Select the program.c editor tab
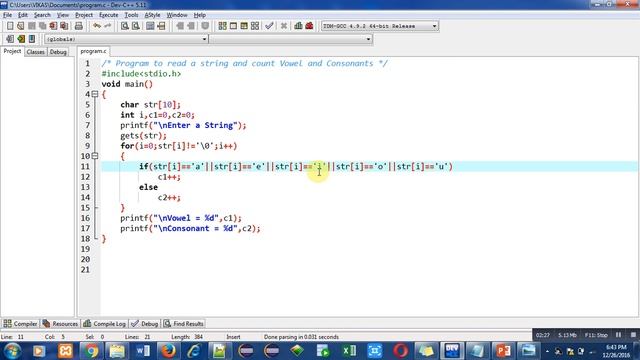This screenshot has width=640, height=360. (x=93, y=51)
